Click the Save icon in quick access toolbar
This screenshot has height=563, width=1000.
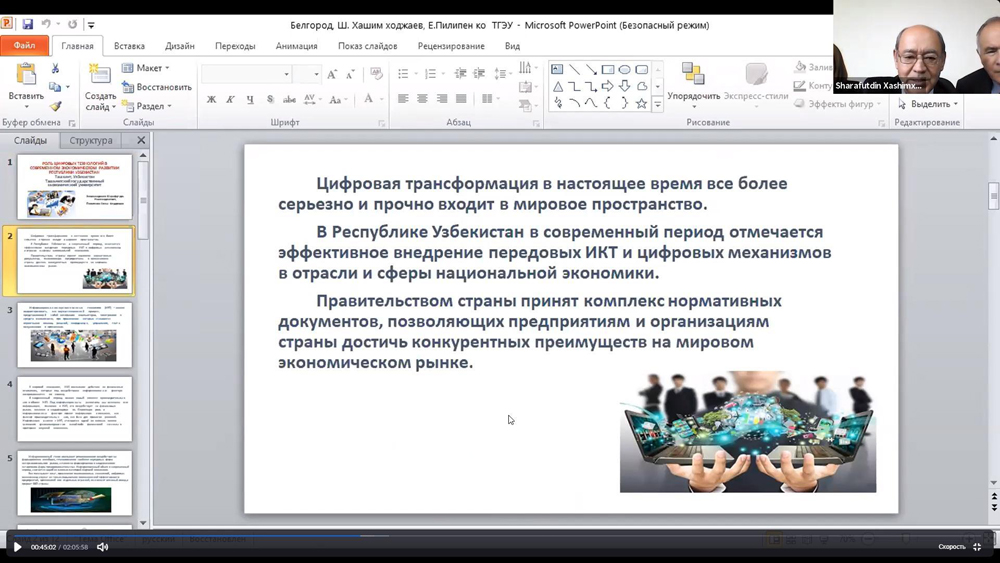27,24
